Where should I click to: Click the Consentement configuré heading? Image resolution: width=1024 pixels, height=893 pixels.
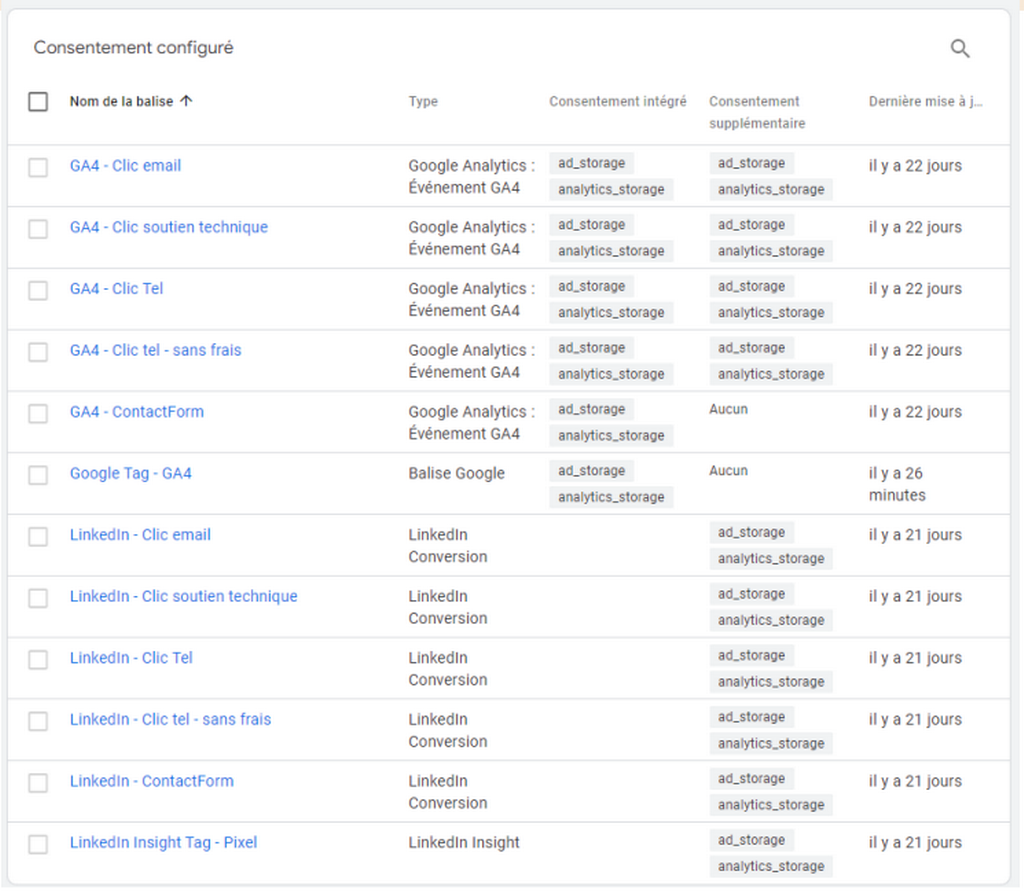133,47
